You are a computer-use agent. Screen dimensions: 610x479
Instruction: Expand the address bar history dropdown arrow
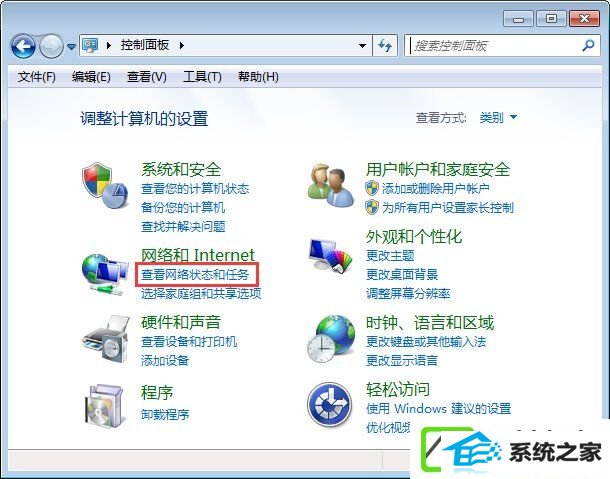pos(362,46)
